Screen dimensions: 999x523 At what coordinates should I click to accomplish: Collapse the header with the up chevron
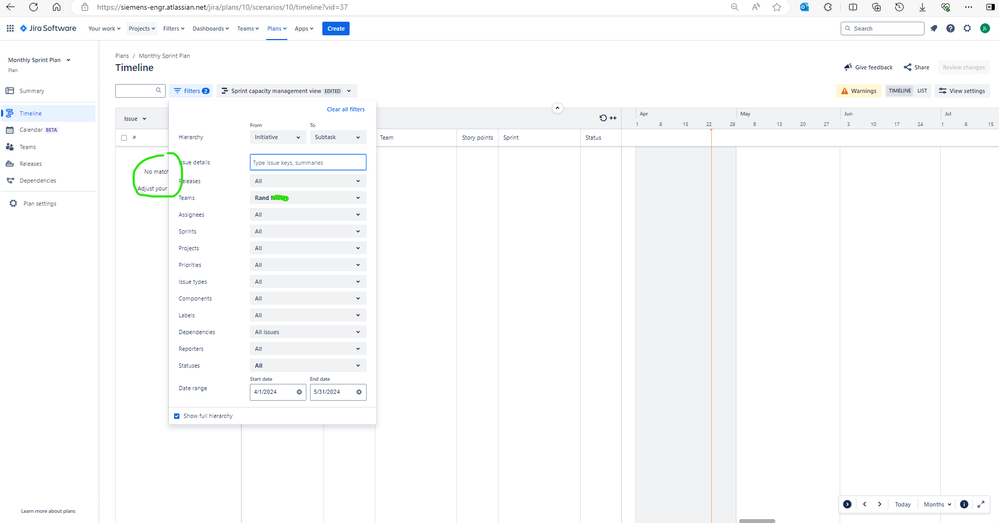click(x=557, y=108)
